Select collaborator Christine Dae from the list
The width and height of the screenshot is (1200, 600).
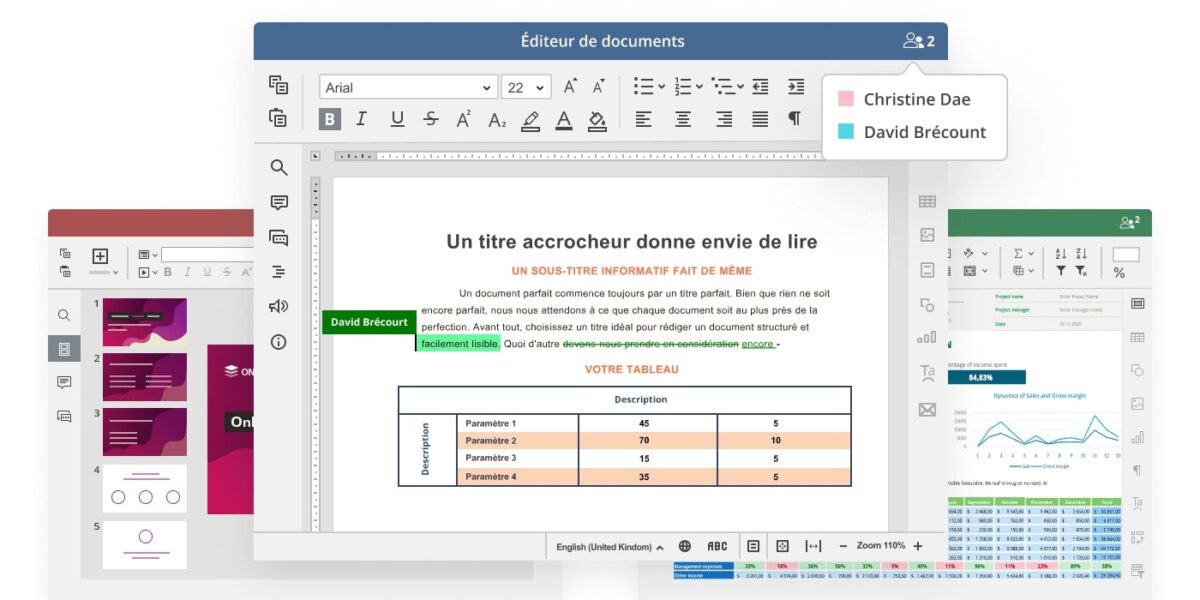pos(915,99)
